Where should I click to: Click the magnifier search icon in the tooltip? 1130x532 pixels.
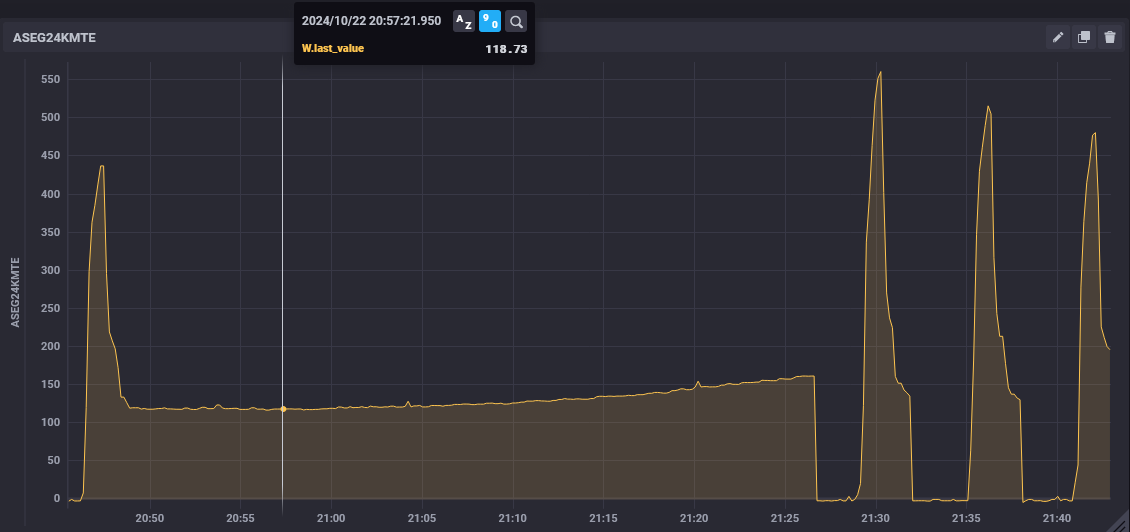515,21
